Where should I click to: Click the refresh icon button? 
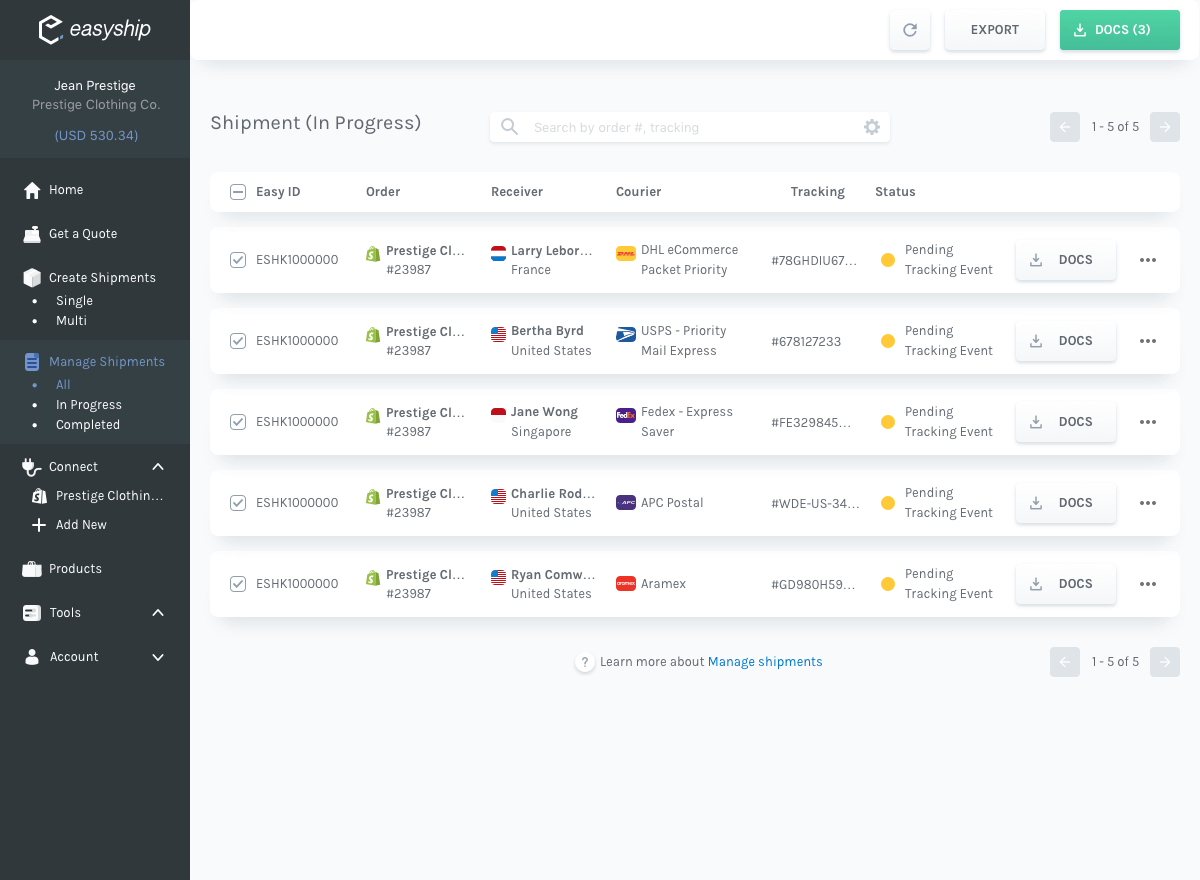point(910,30)
